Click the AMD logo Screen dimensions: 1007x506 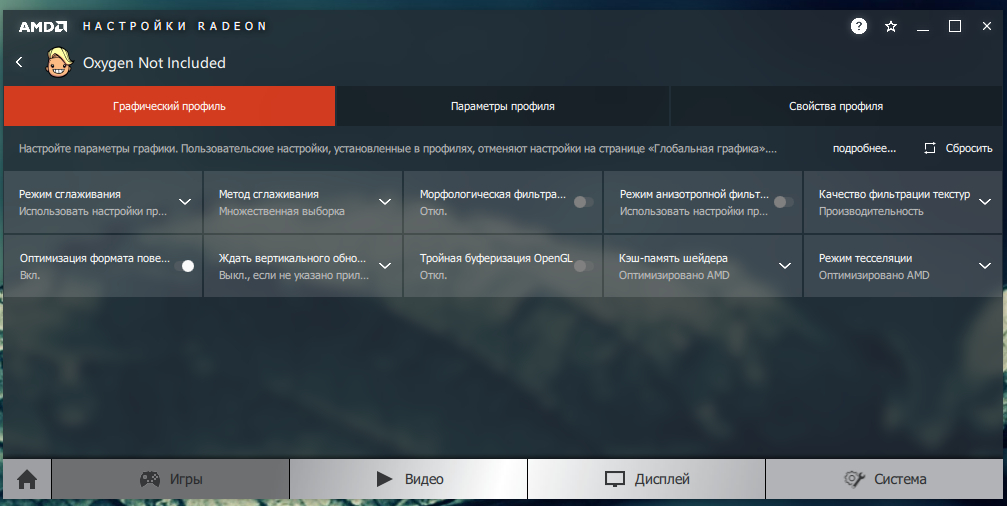(x=42, y=26)
